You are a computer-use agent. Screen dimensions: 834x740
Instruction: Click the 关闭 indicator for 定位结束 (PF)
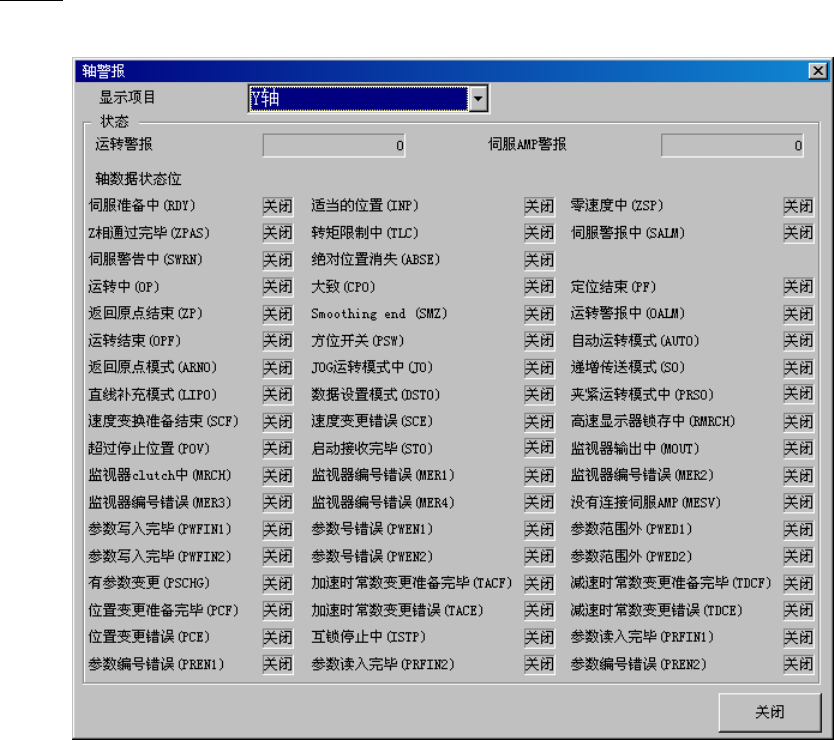point(798,287)
